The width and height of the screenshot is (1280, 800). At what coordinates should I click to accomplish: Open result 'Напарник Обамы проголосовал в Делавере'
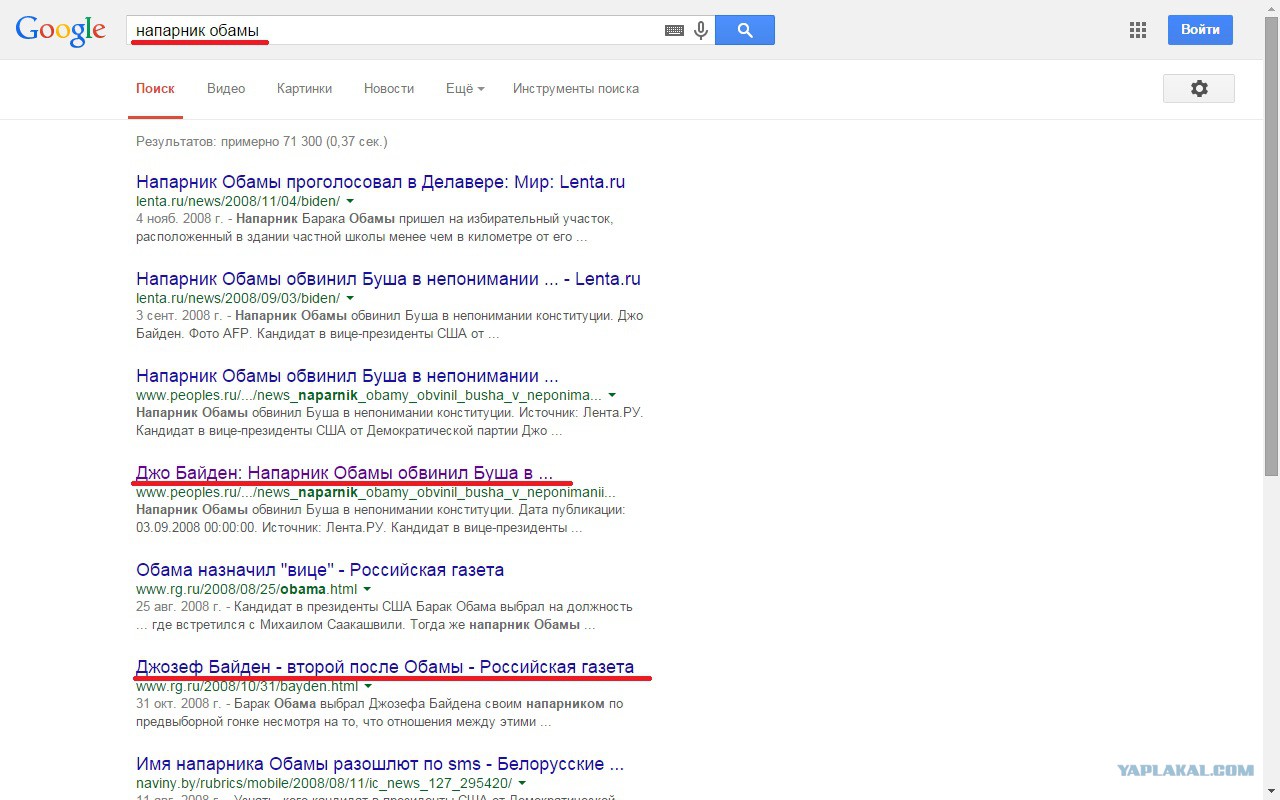coord(380,182)
